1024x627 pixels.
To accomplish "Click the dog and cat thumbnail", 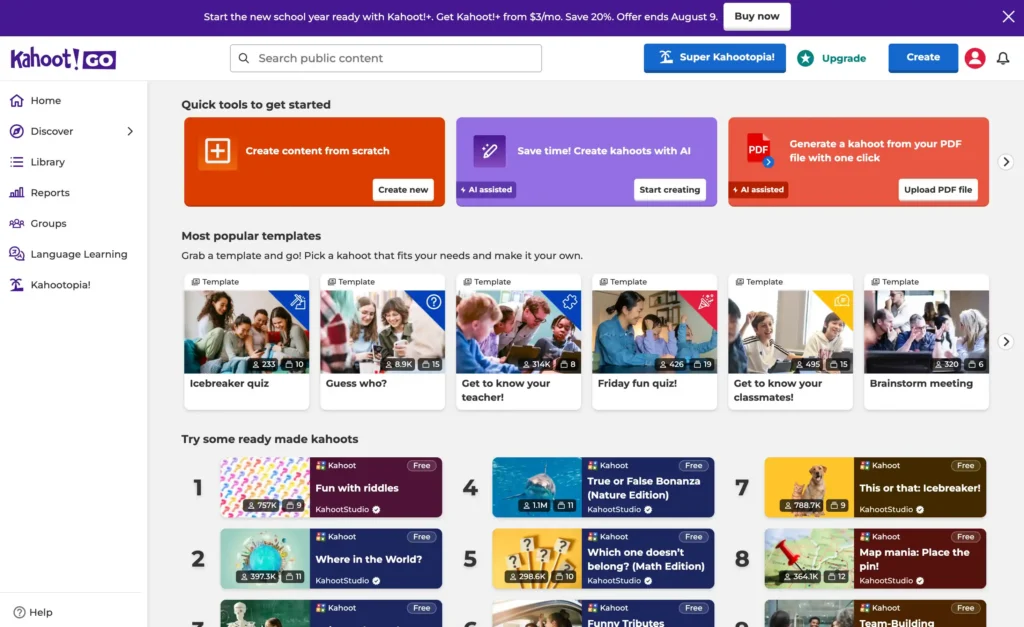I will pos(809,487).
